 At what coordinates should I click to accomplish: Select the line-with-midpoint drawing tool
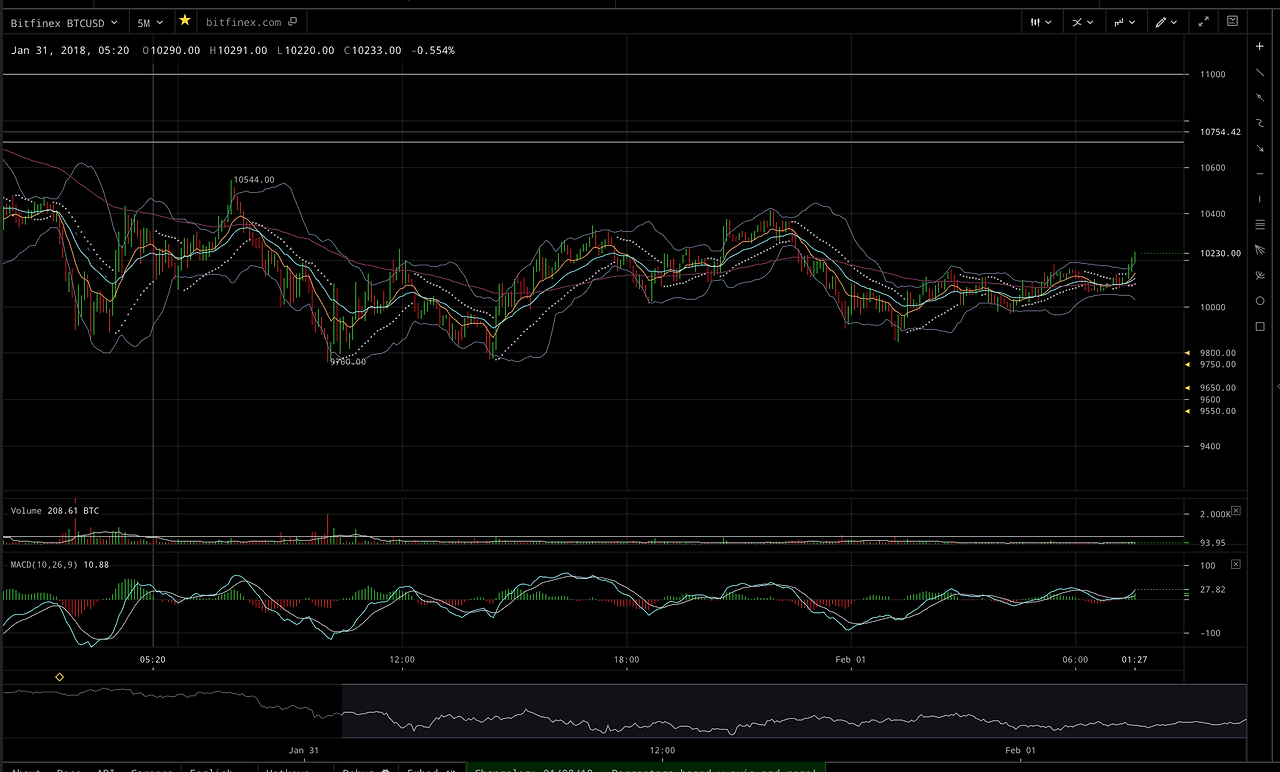click(1259, 97)
